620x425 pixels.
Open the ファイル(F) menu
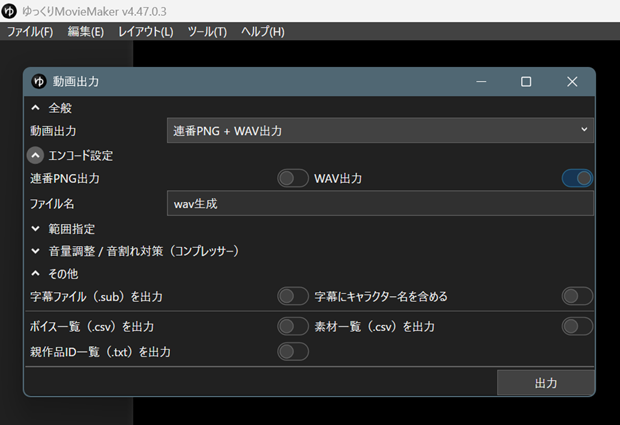click(x=30, y=32)
